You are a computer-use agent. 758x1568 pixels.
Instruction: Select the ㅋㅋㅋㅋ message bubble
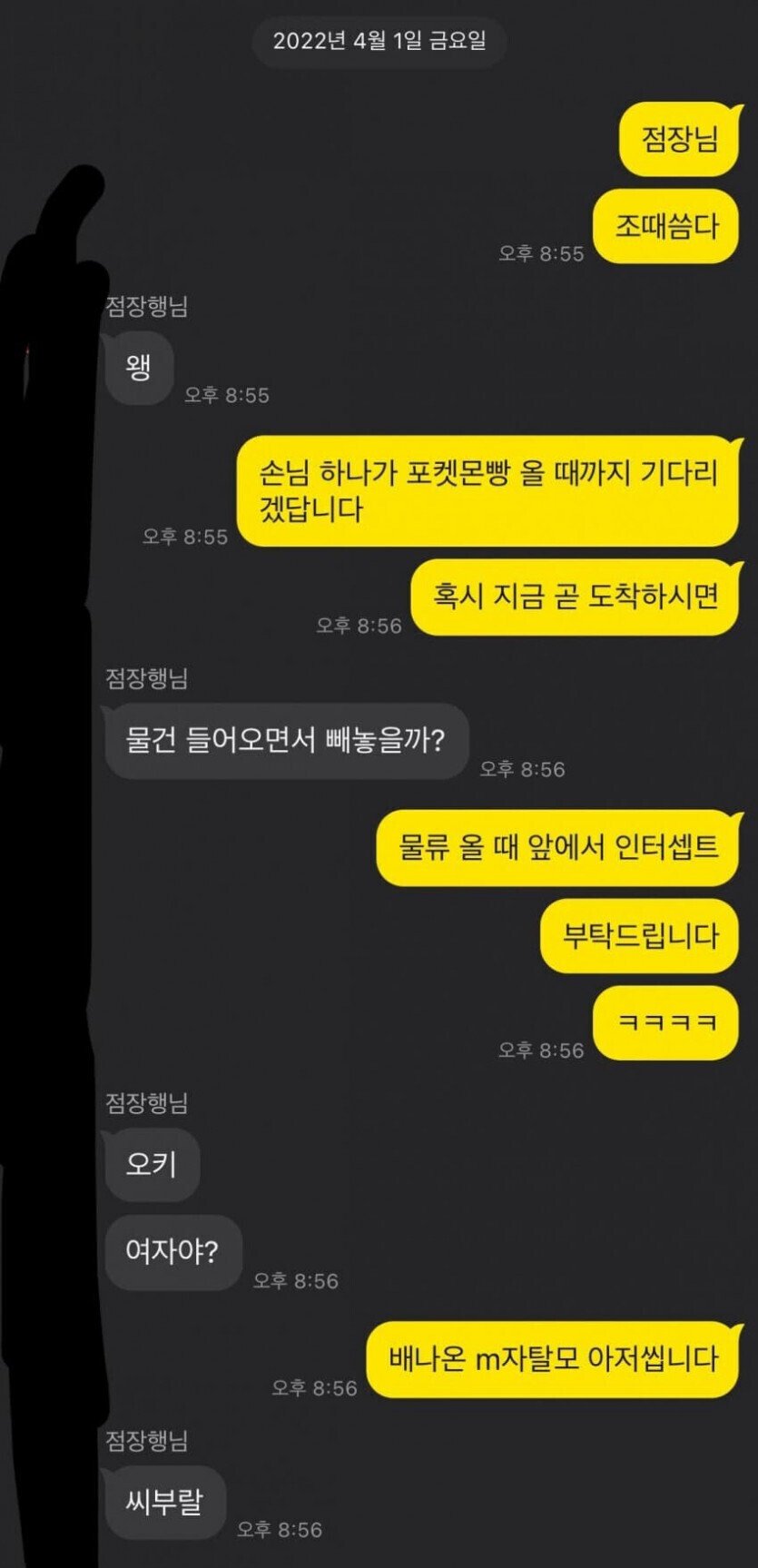(666, 1022)
